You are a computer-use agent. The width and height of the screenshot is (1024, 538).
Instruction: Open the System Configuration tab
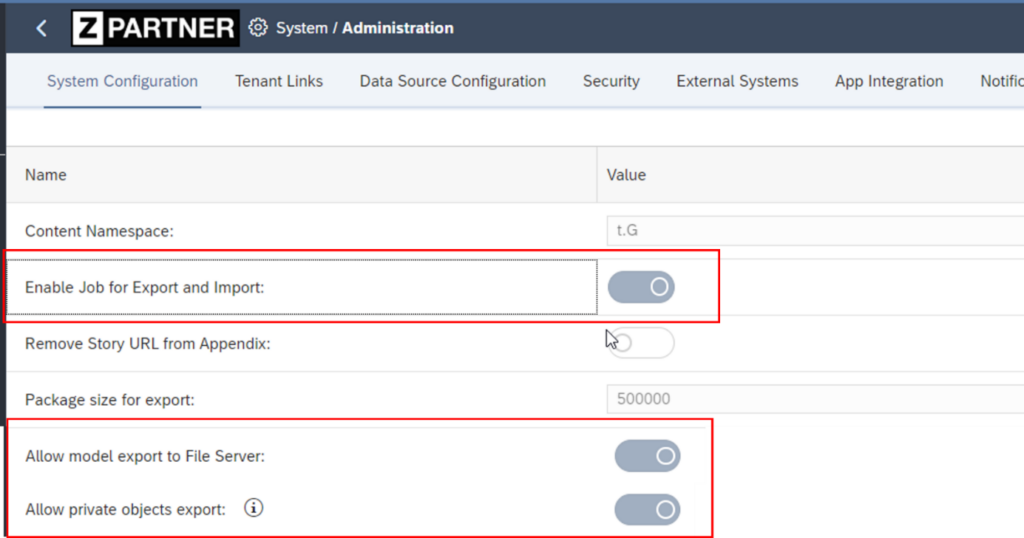point(122,81)
